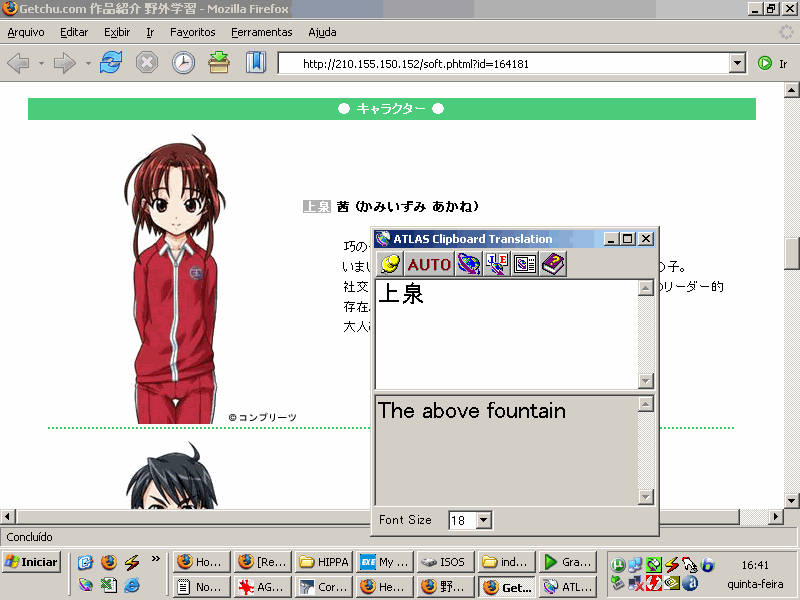
Task: Open the Font Size dropdown in ATLAS
Action: pos(484,520)
